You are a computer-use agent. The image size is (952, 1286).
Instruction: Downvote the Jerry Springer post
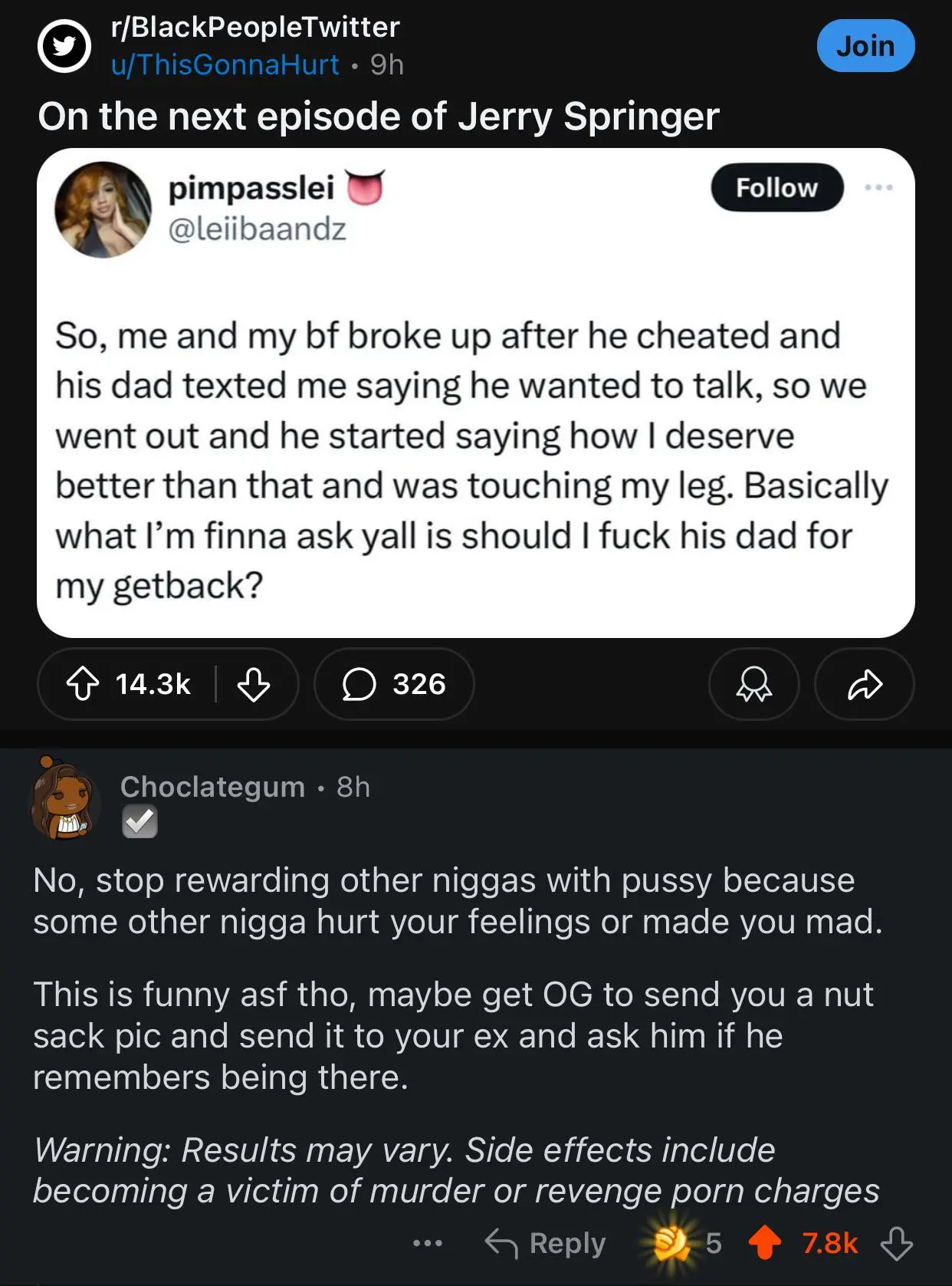(253, 684)
